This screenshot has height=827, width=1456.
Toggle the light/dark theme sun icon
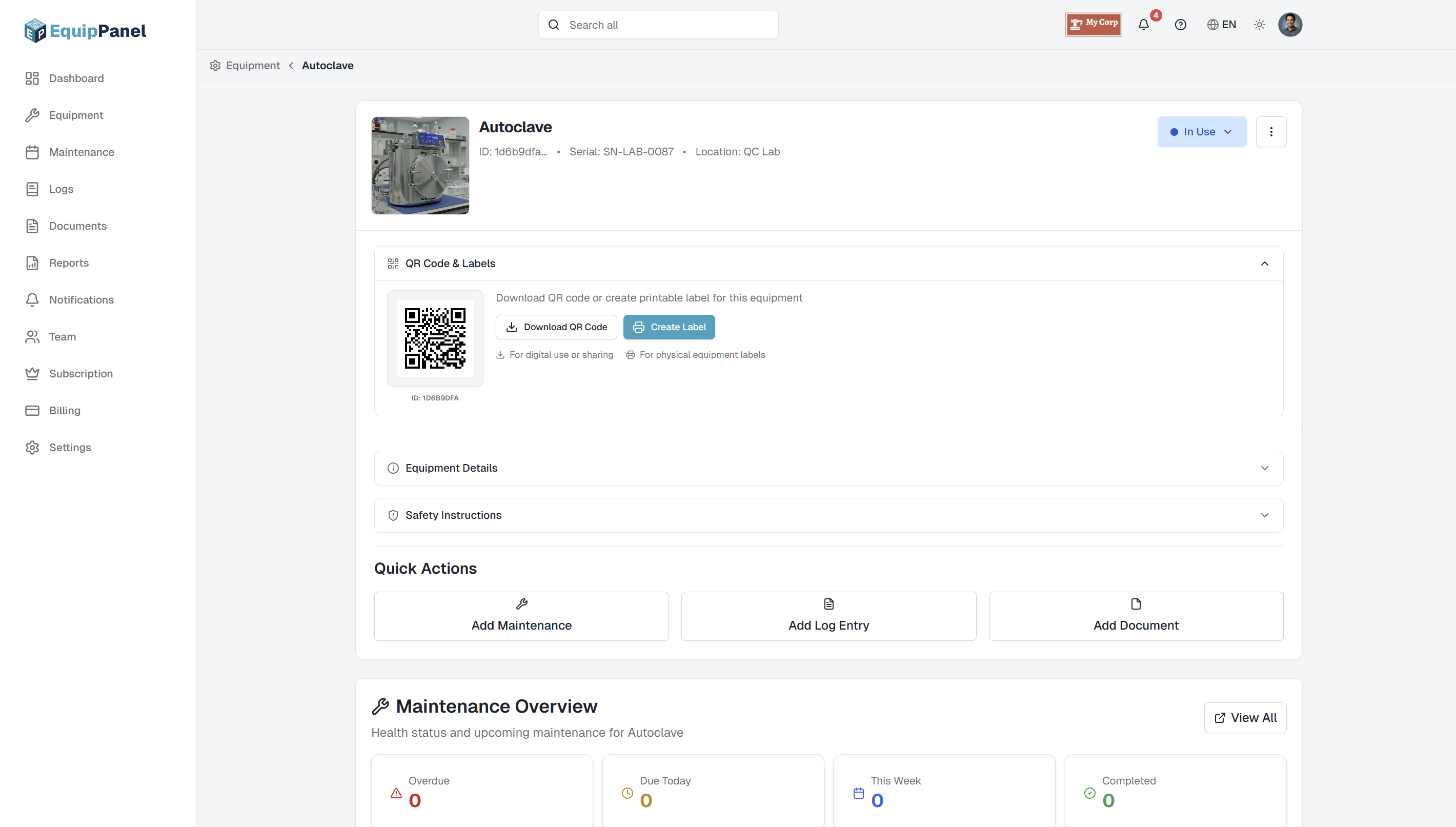tap(1260, 25)
